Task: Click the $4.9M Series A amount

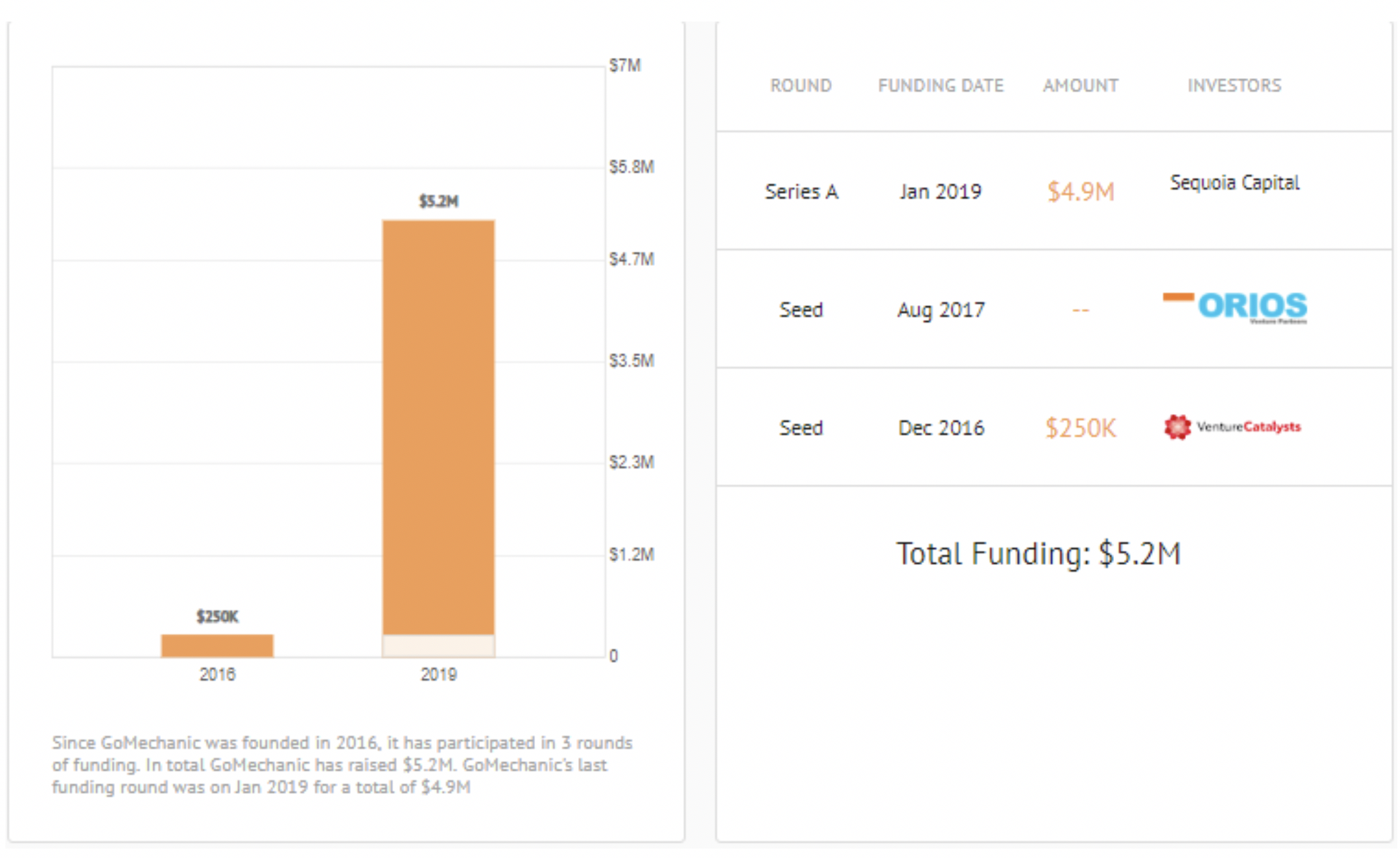Action: tap(1080, 192)
